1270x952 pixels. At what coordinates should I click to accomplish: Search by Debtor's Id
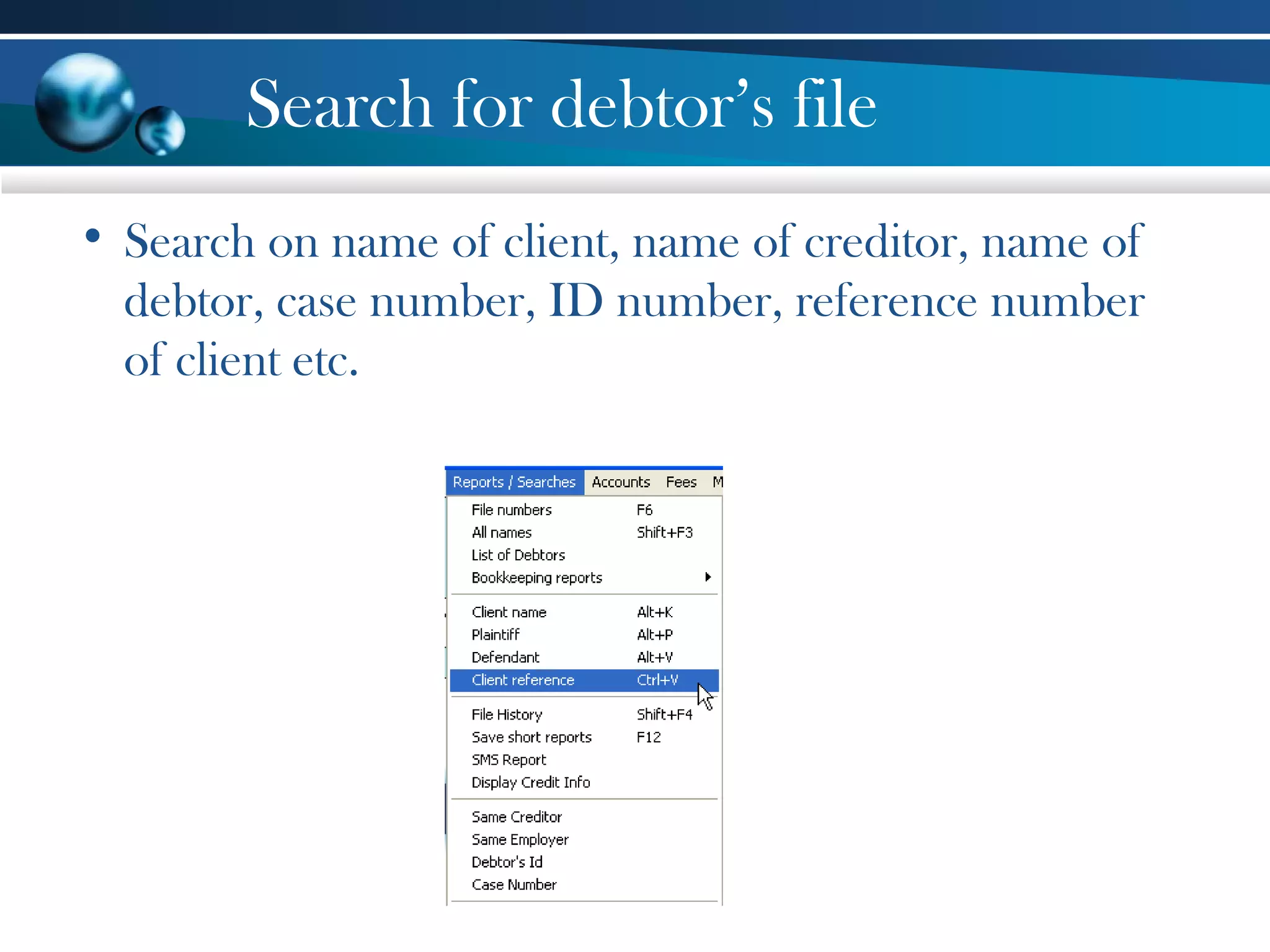point(507,862)
